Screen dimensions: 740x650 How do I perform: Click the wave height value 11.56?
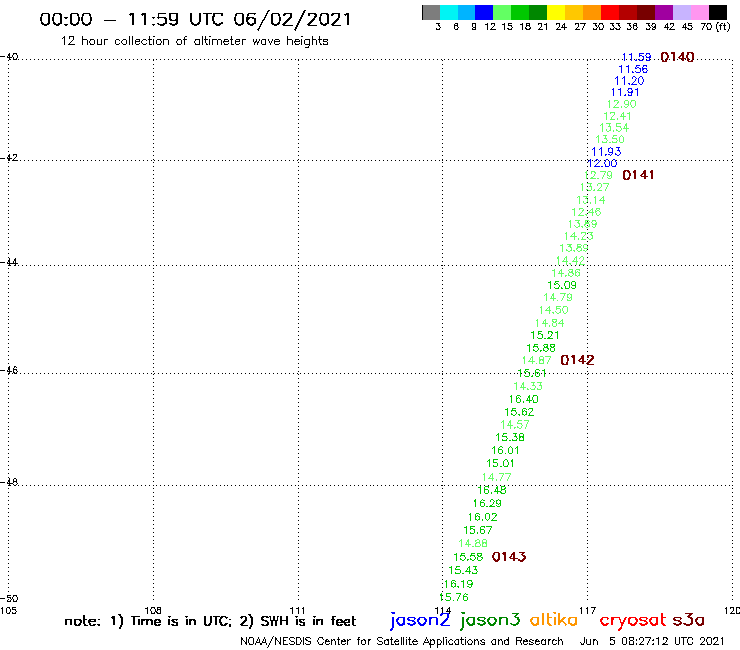(633, 69)
